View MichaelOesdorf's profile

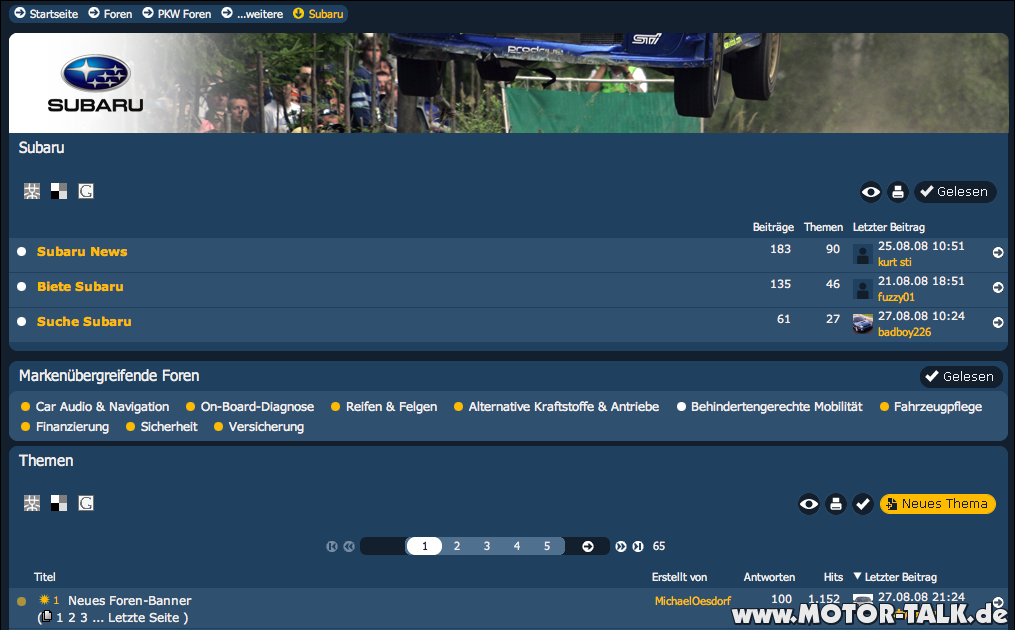click(693, 601)
